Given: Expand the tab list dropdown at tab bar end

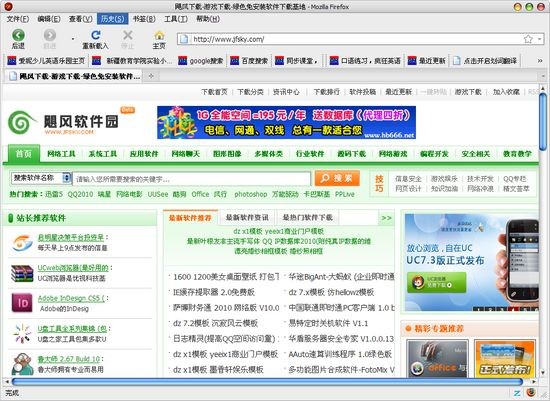Looking at the screenshot, I should click(x=543, y=76).
